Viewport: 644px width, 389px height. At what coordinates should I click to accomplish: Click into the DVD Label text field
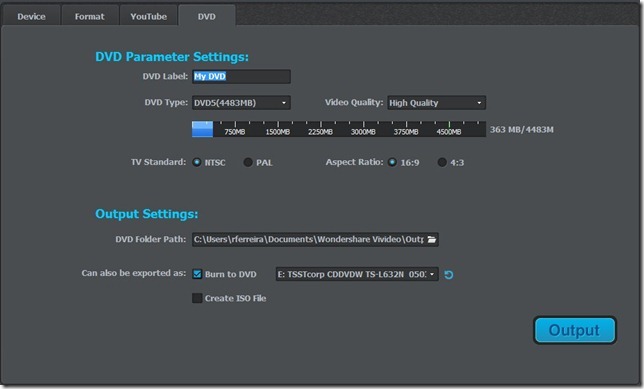click(x=241, y=76)
